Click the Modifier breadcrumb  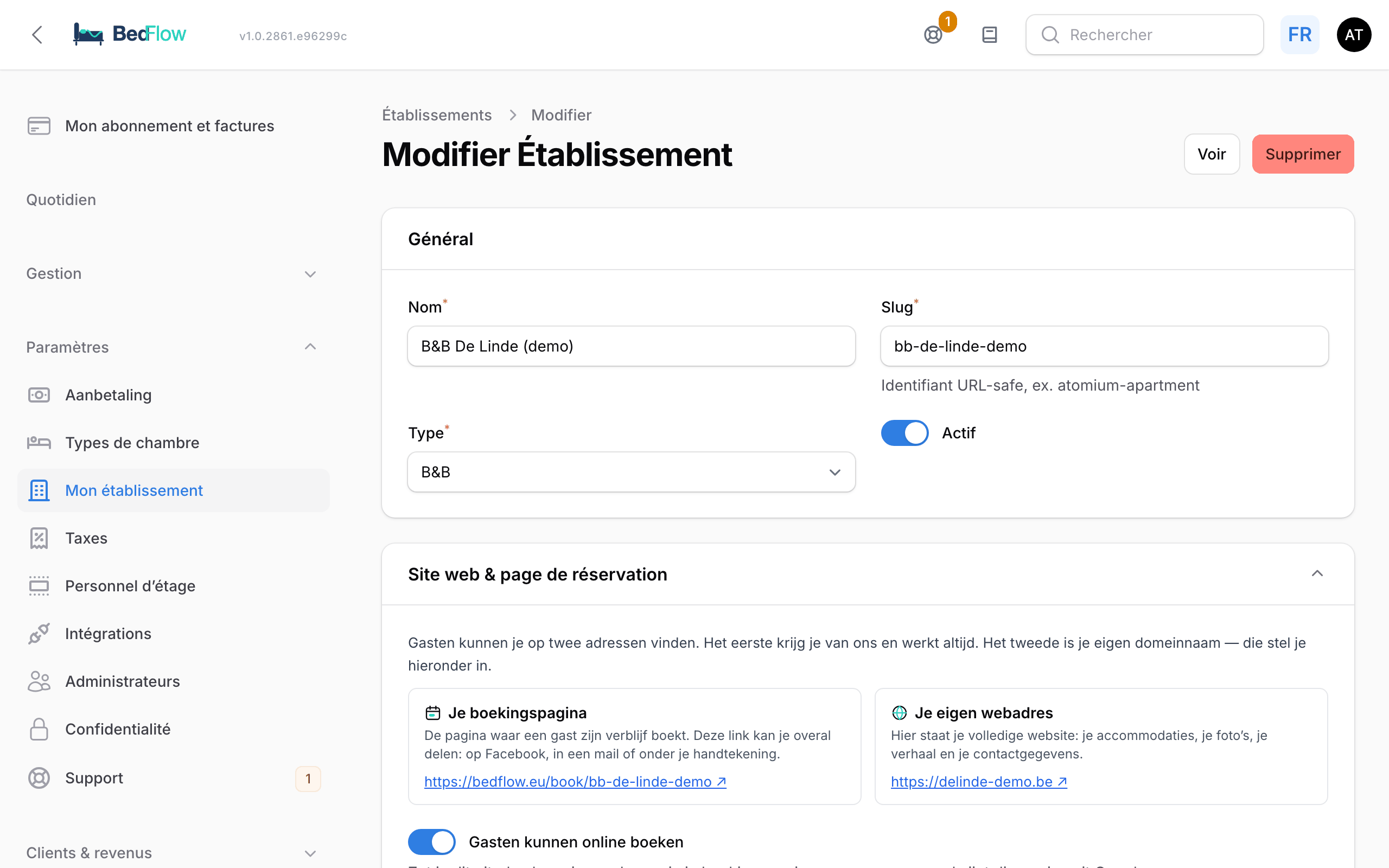(x=561, y=115)
